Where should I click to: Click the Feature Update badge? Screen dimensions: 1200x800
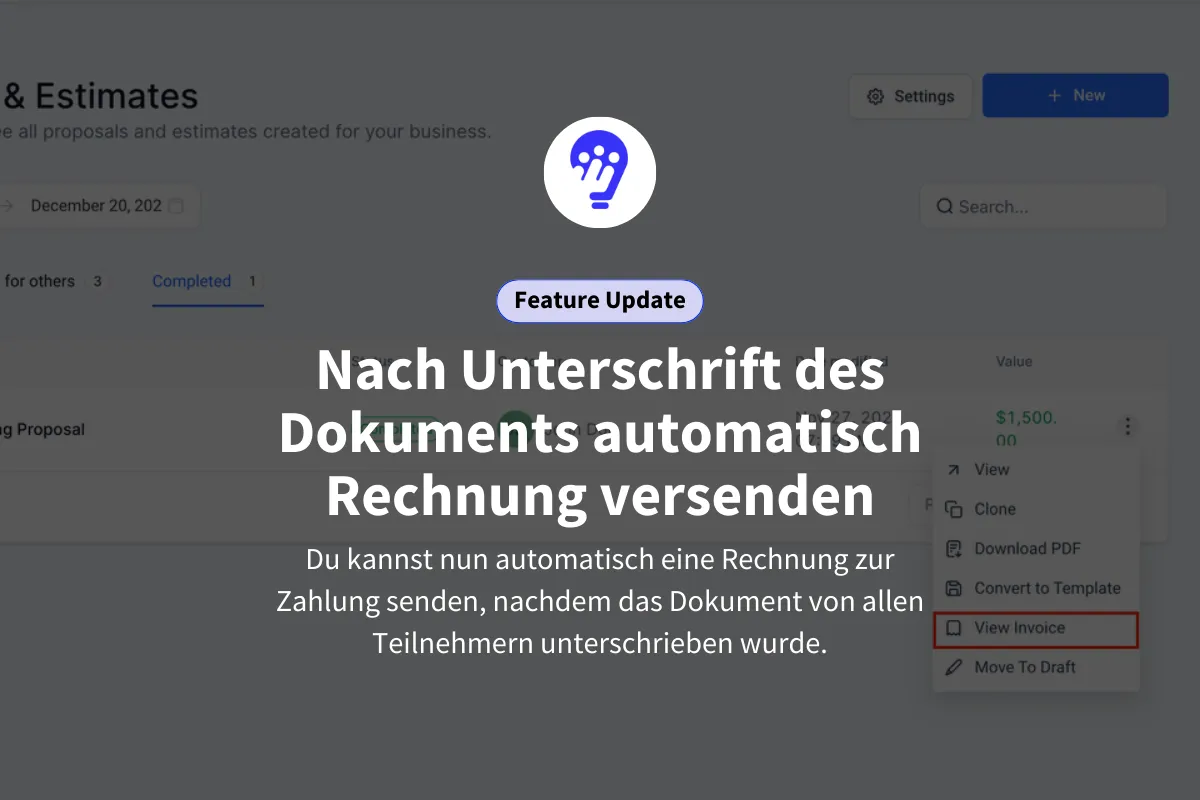600,301
